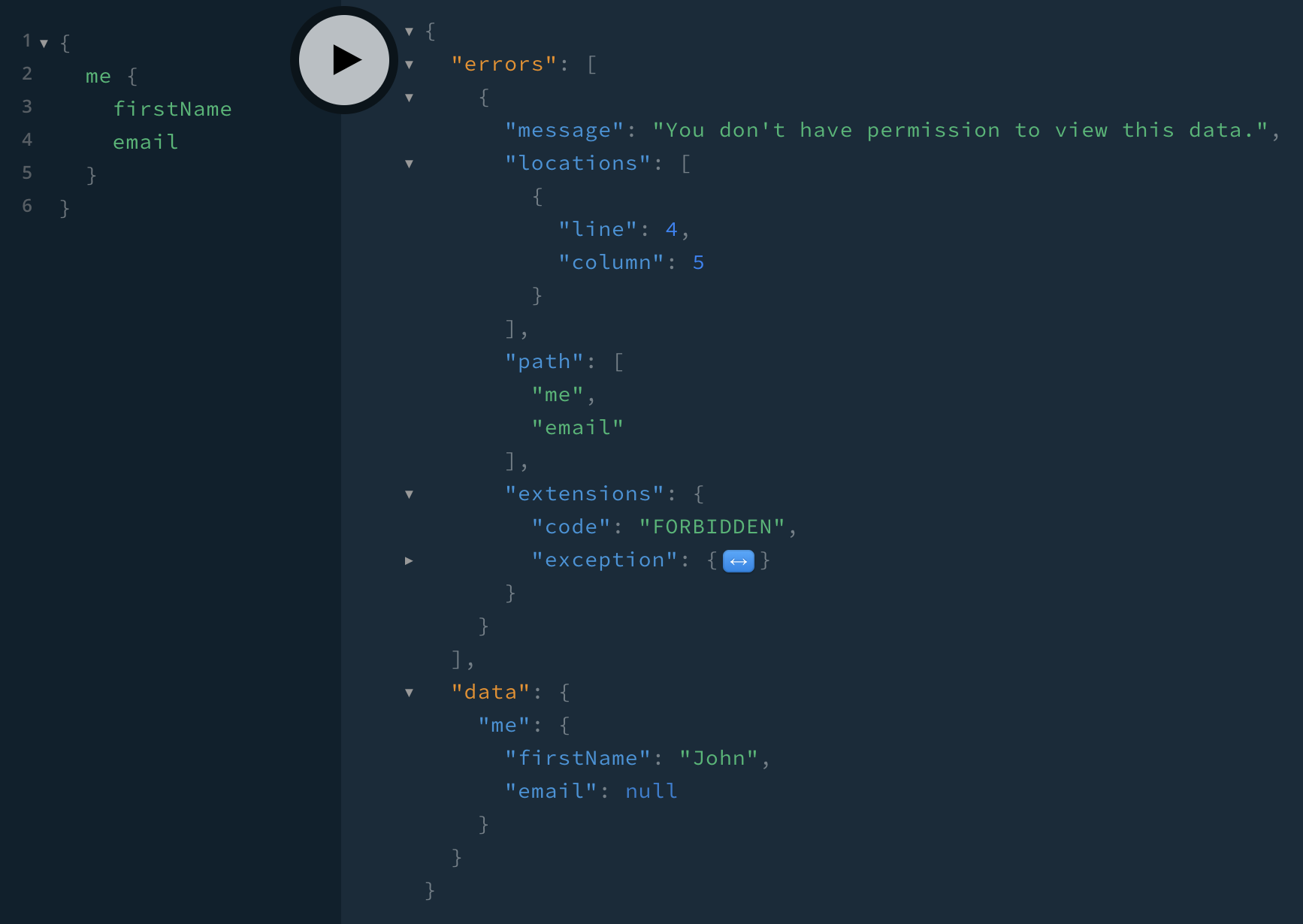
Task: Click the "message" key in response
Action: pyautogui.click(x=564, y=131)
